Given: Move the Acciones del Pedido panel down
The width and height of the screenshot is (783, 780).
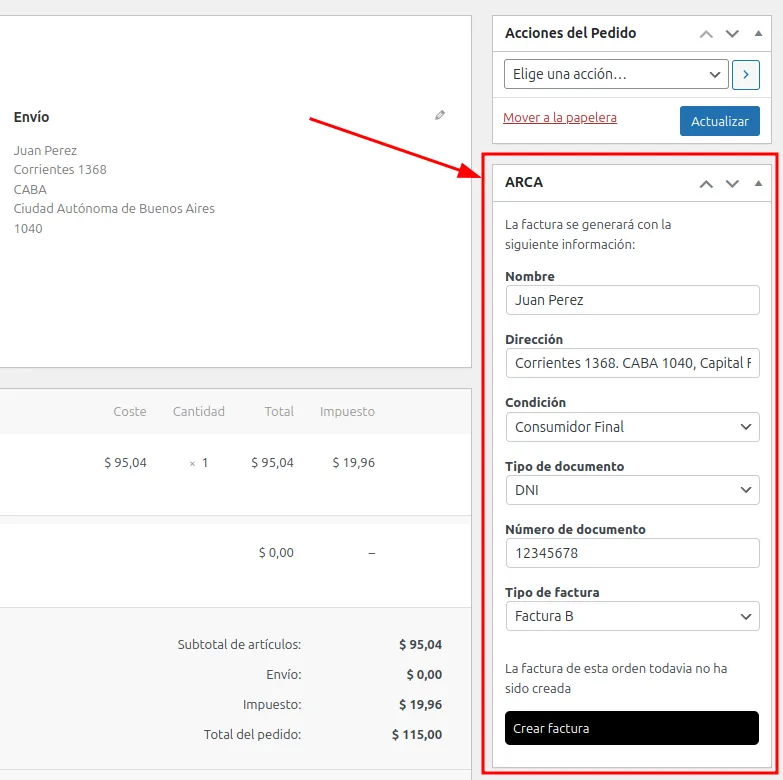Looking at the screenshot, I should click(732, 34).
